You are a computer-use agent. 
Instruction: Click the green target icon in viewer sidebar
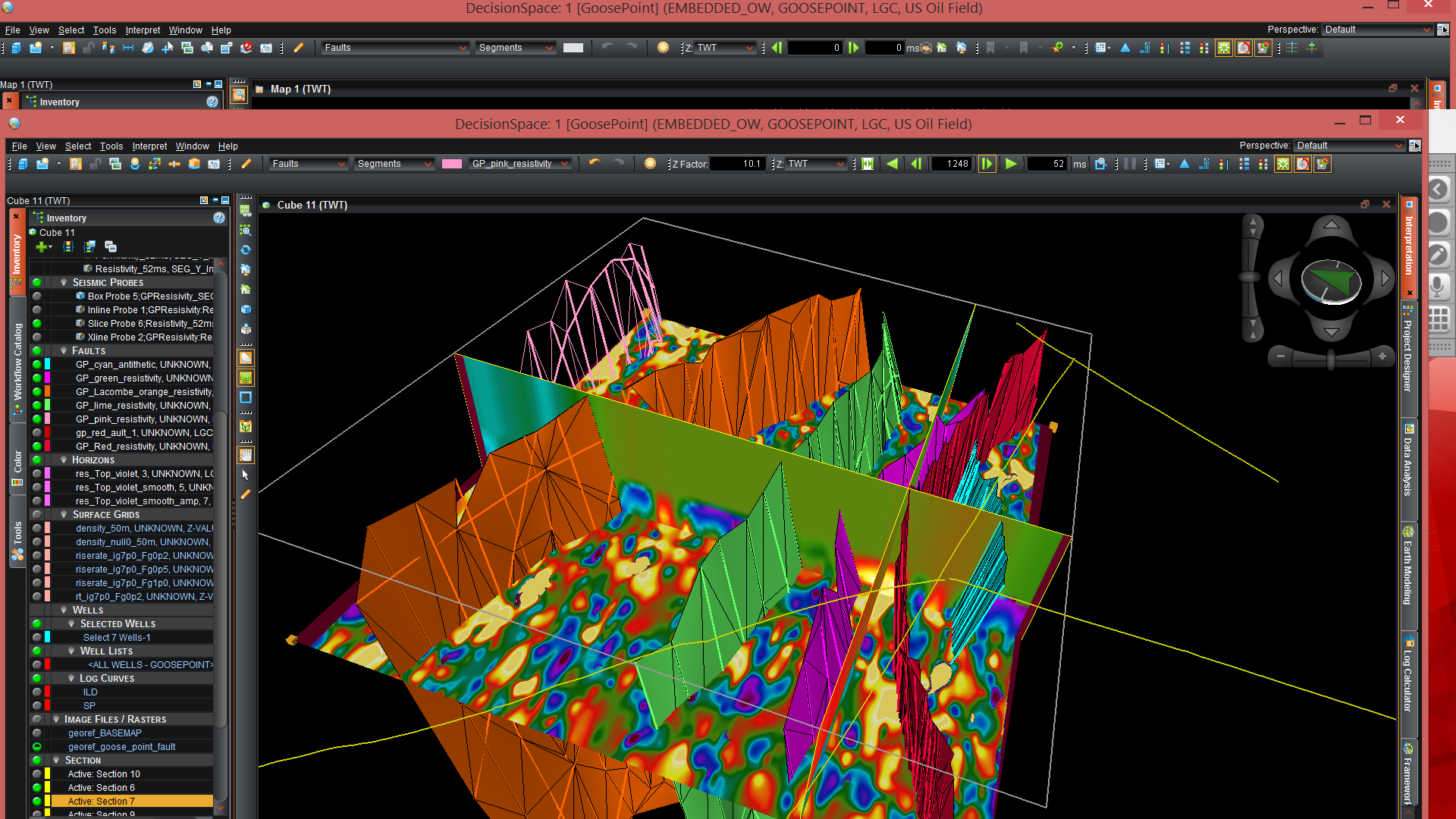246,378
